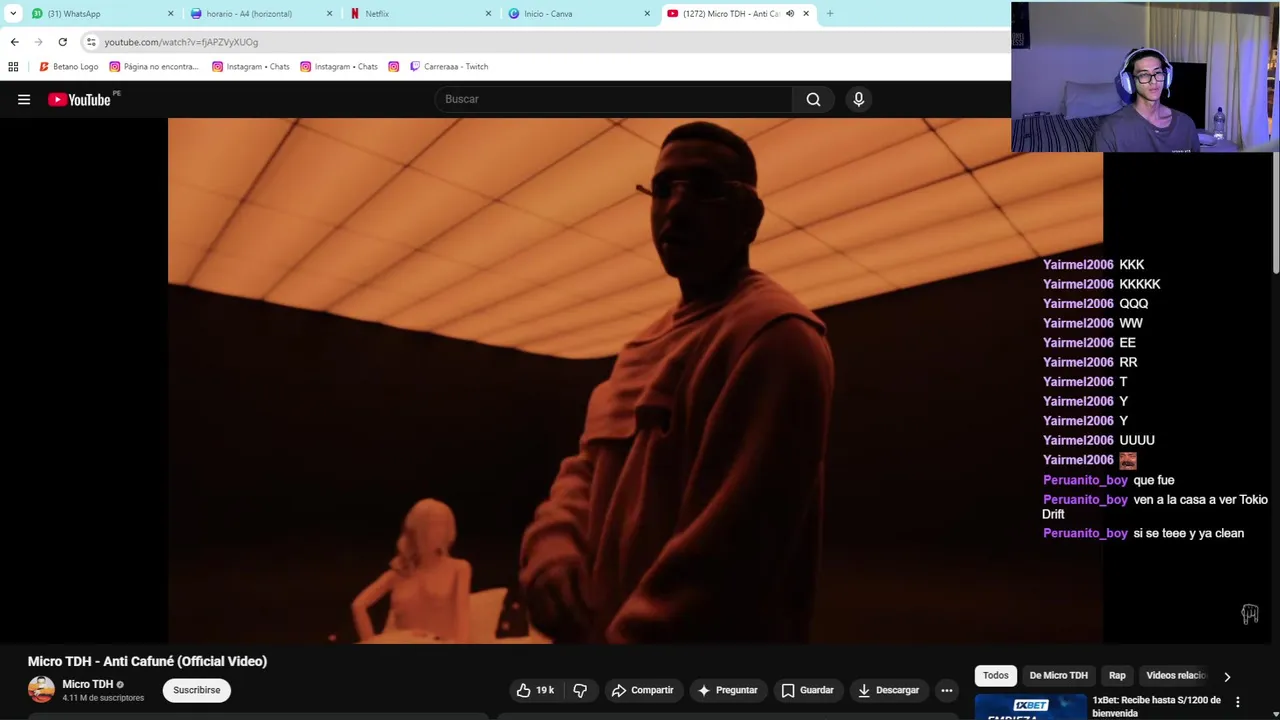1280x720 pixels.
Task: Open the YouTube hamburger guide menu
Action: (24, 99)
